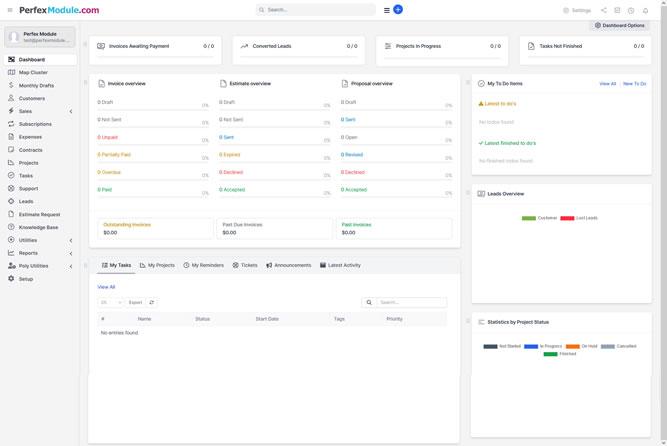
Task: Click the Map Cluster sidebar icon
Action: (11, 72)
